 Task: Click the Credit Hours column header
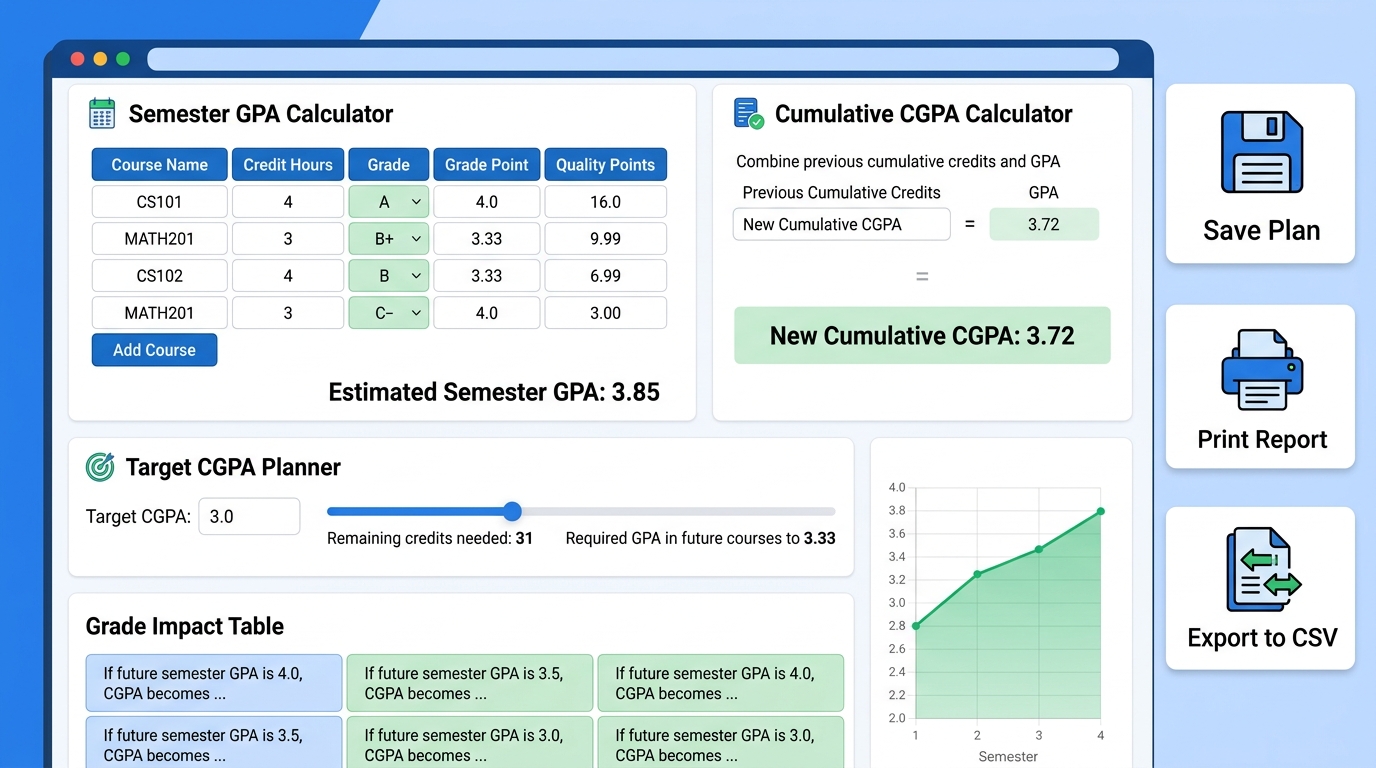click(x=288, y=165)
